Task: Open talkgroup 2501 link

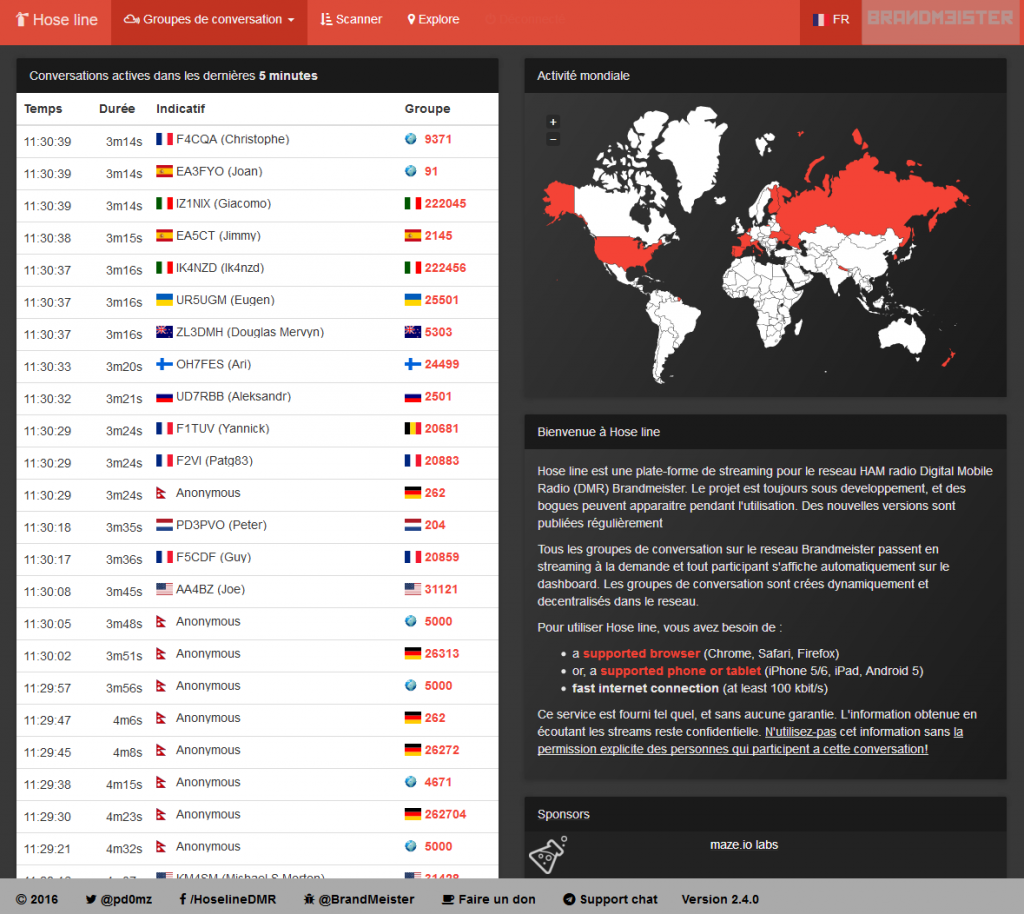Action: [438, 396]
